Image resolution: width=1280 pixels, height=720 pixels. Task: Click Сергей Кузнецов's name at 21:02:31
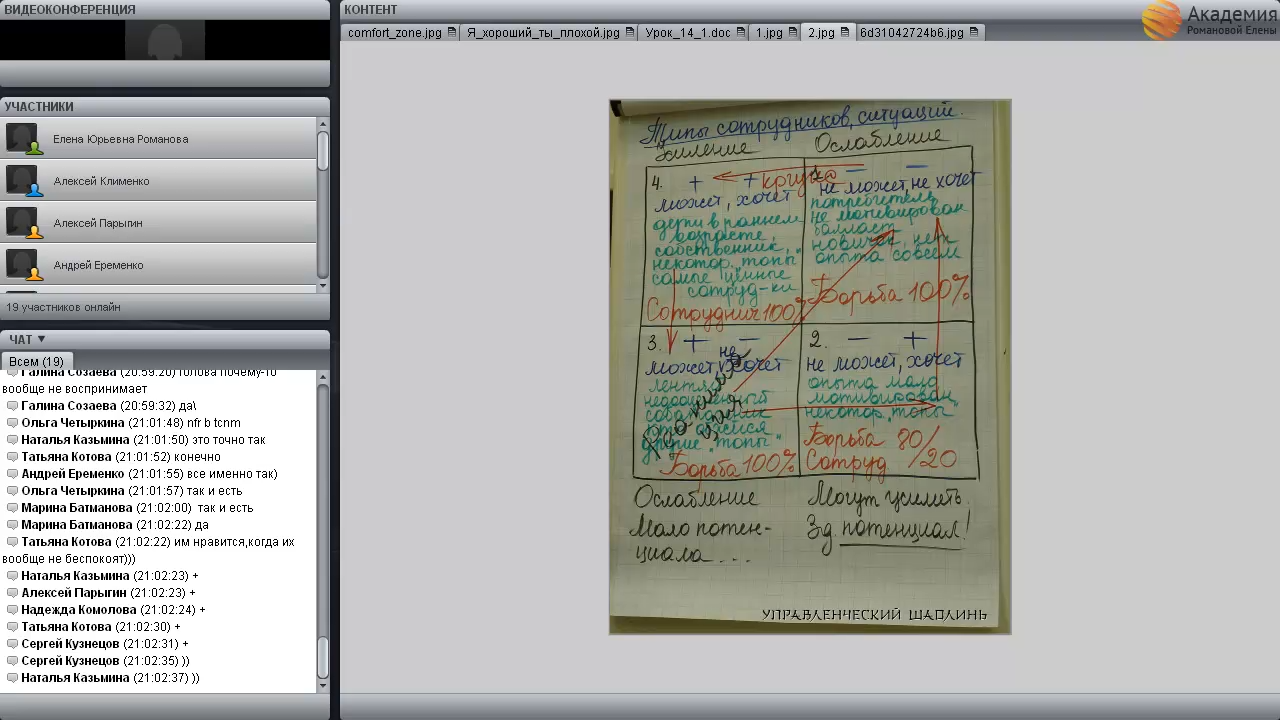(70, 644)
